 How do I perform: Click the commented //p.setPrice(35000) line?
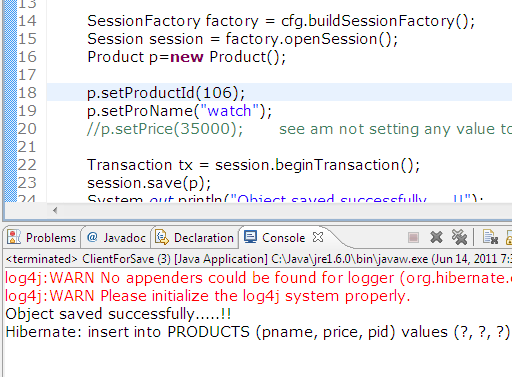point(165,129)
